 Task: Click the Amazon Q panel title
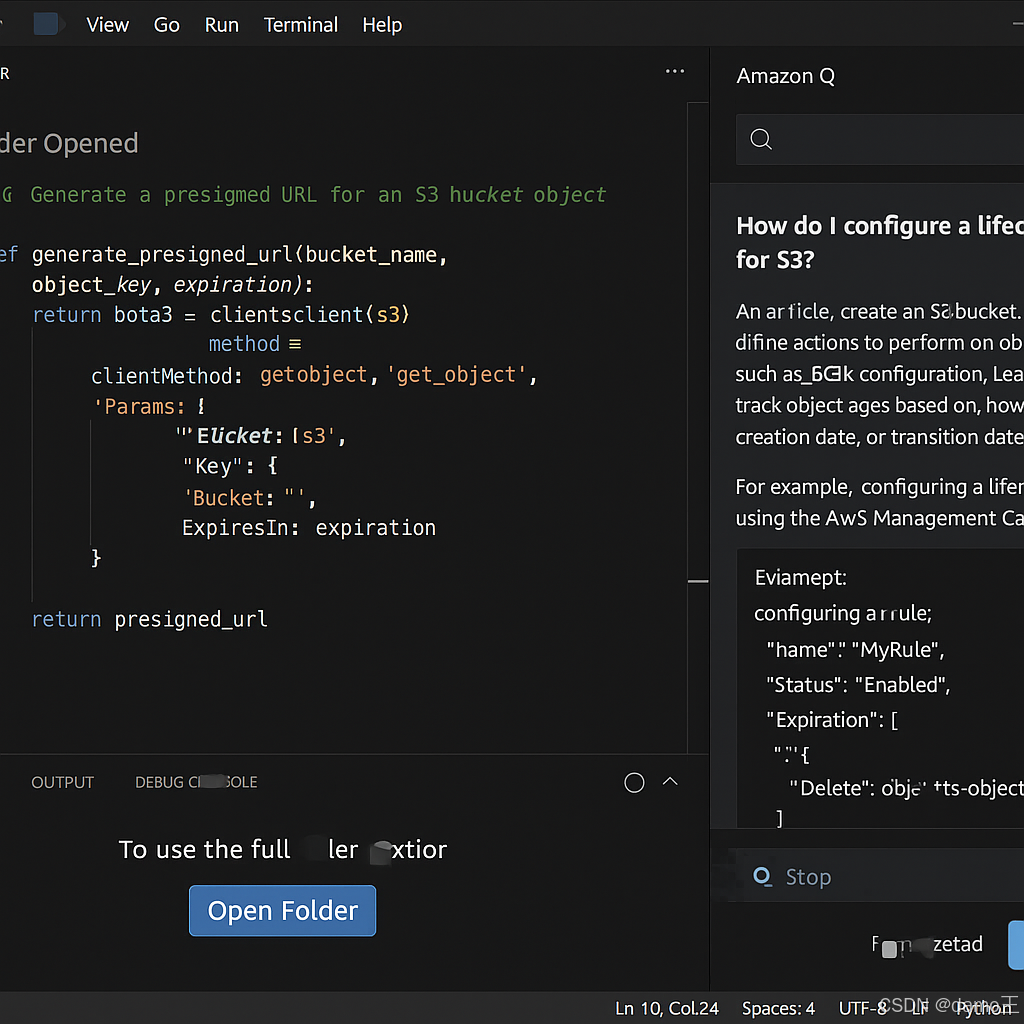[x=786, y=76]
